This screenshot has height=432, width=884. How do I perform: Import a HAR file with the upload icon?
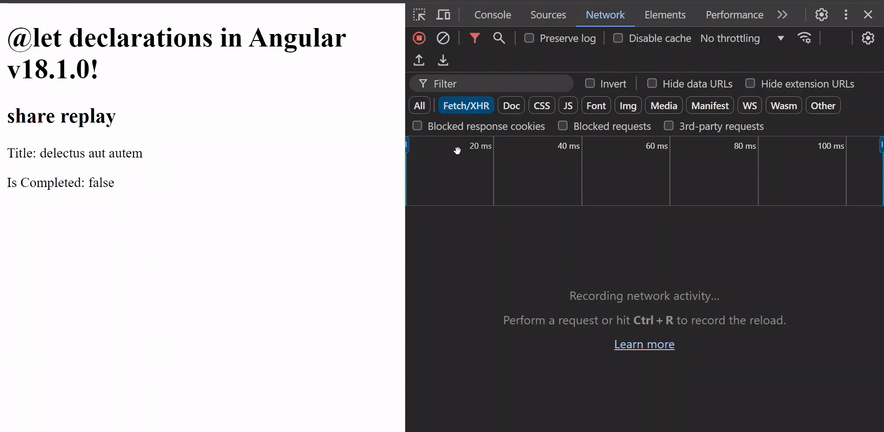click(419, 60)
